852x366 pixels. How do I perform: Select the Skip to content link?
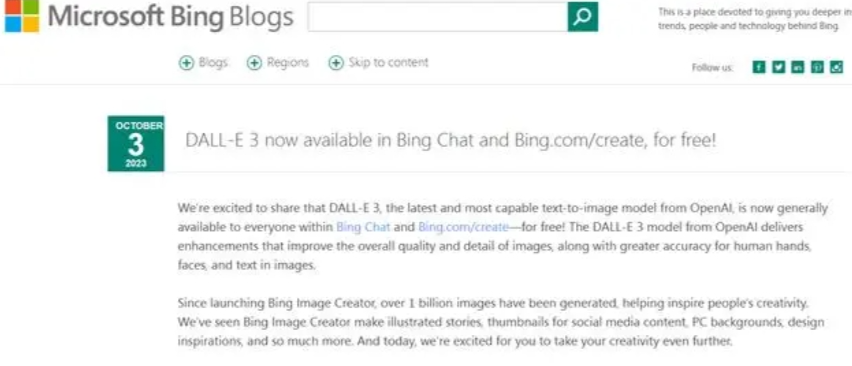(x=389, y=62)
